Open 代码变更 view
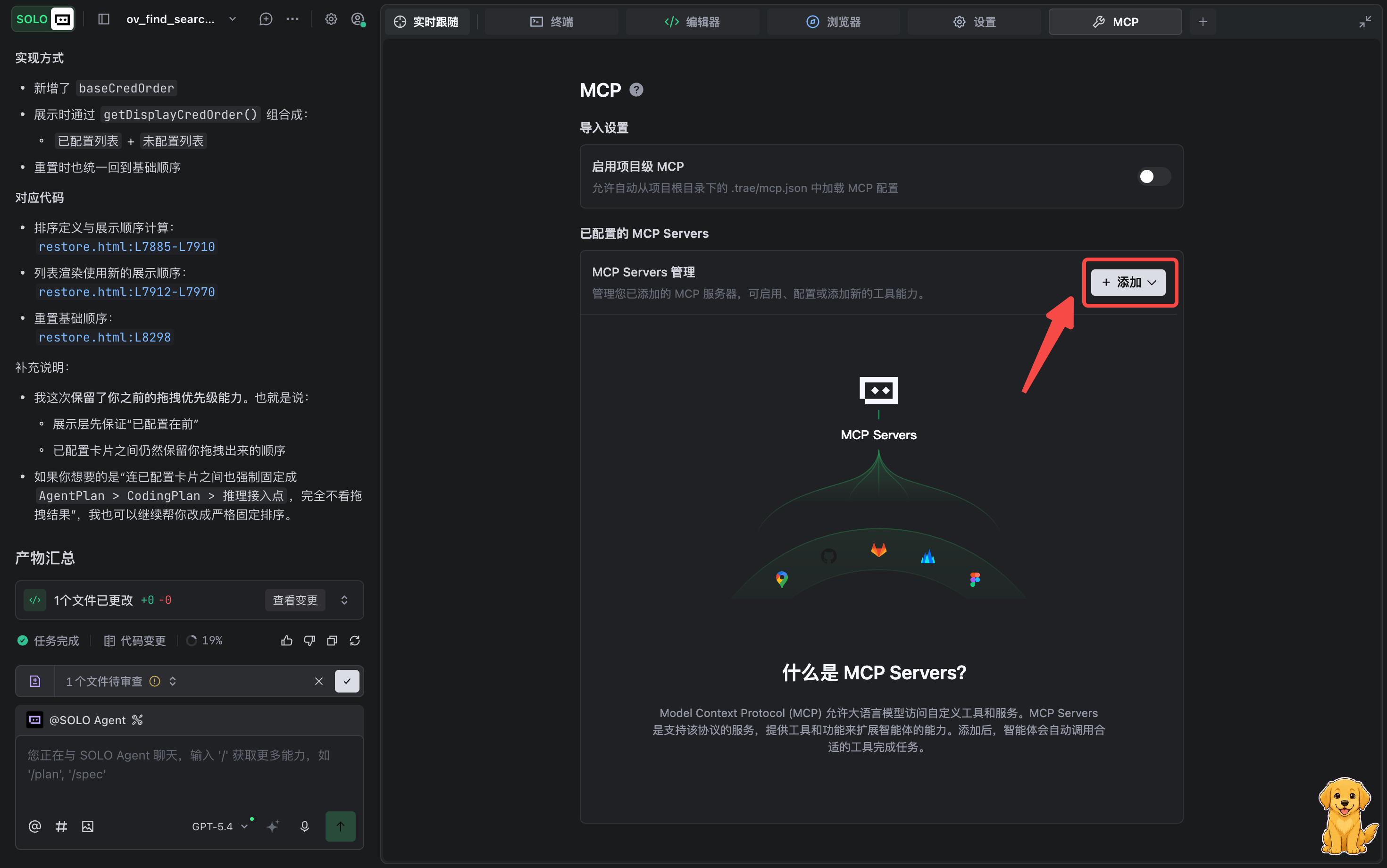Image resolution: width=1387 pixels, height=868 pixels. pos(135,641)
